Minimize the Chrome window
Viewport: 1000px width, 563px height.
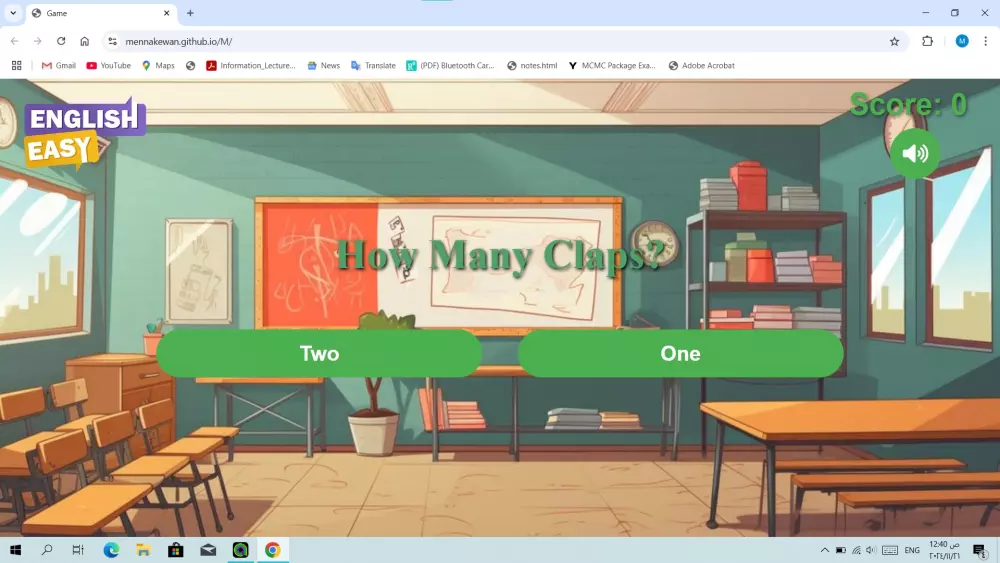[925, 13]
